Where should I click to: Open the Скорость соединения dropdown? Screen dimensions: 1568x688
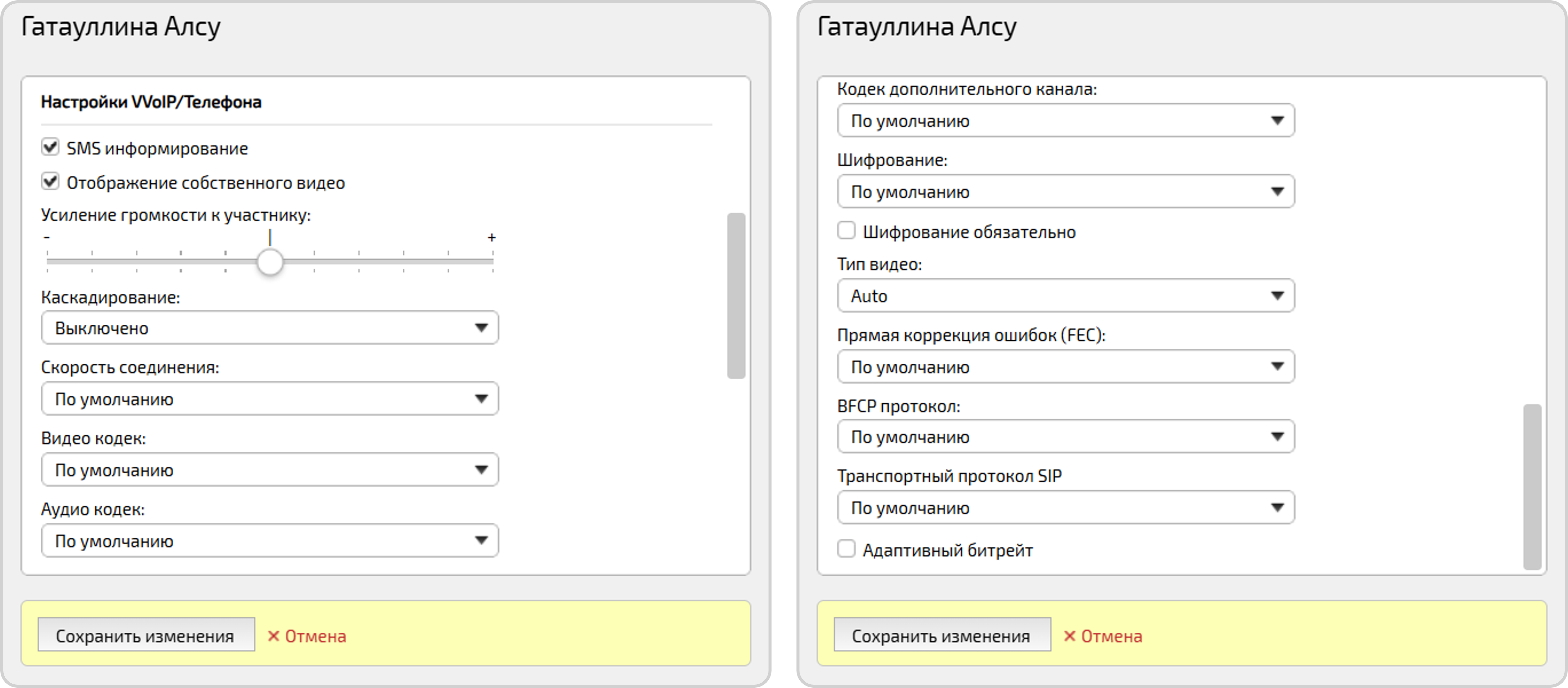pyautogui.click(x=269, y=398)
